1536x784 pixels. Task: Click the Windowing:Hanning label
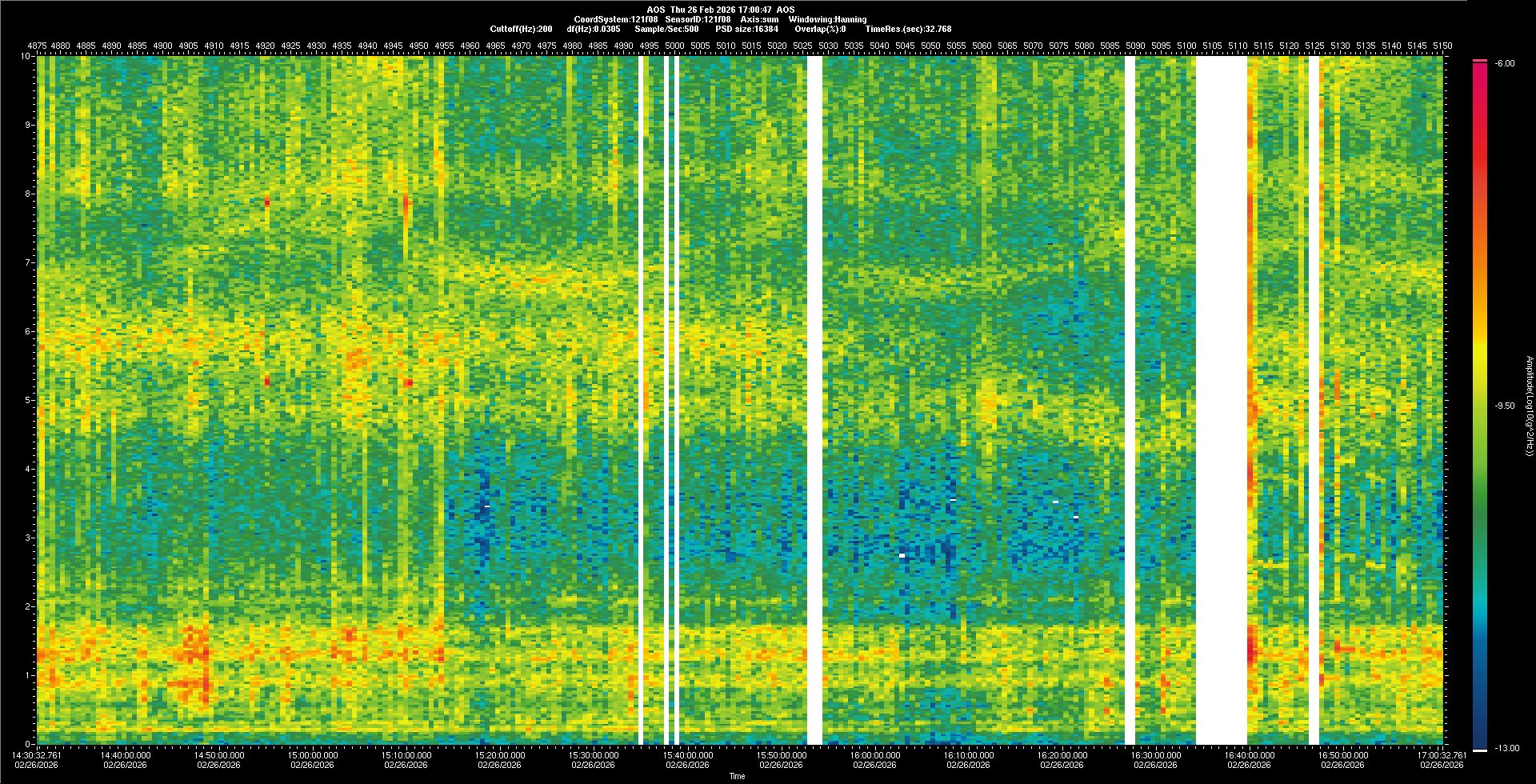[827, 19]
